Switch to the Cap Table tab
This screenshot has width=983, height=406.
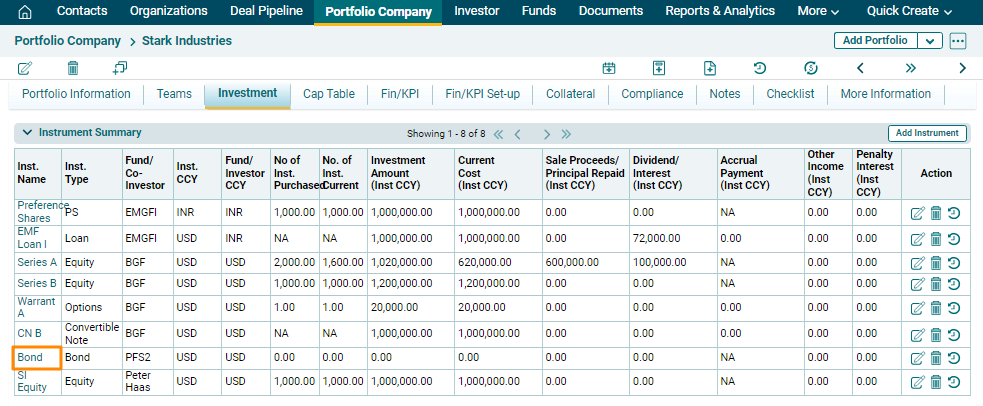(329, 94)
